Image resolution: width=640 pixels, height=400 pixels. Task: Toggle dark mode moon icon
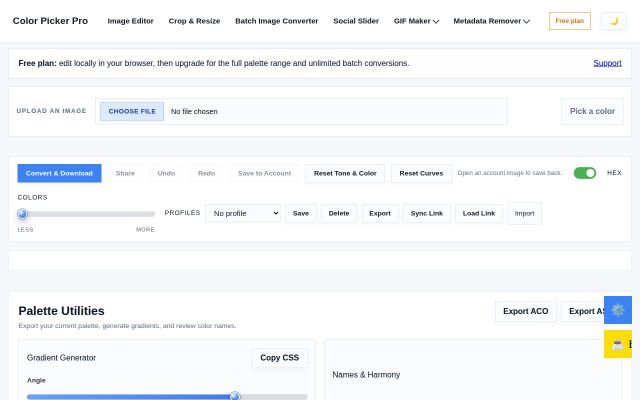coord(613,21)
